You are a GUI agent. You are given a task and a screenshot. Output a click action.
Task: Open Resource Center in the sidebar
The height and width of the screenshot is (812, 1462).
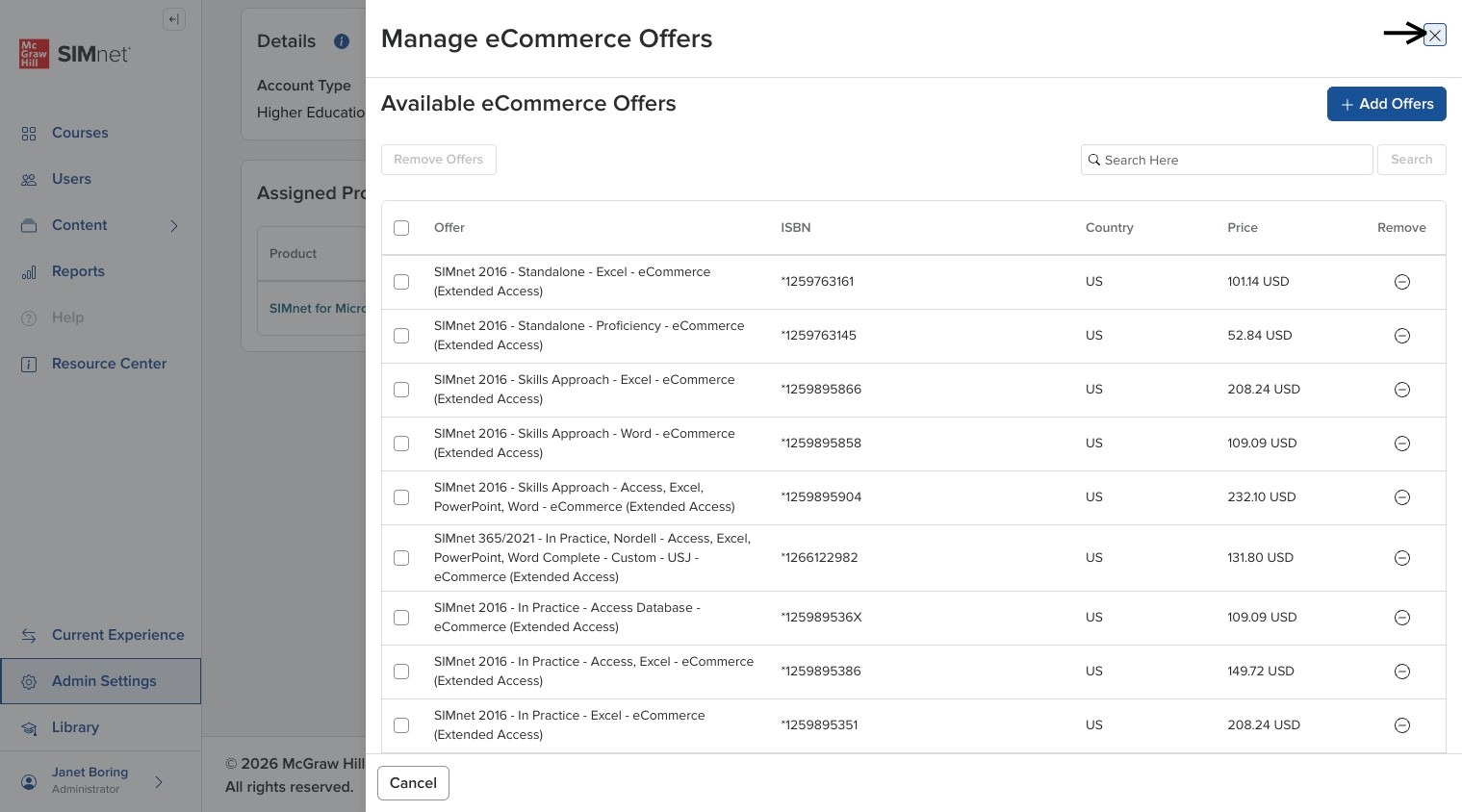(x=109, y=364)
